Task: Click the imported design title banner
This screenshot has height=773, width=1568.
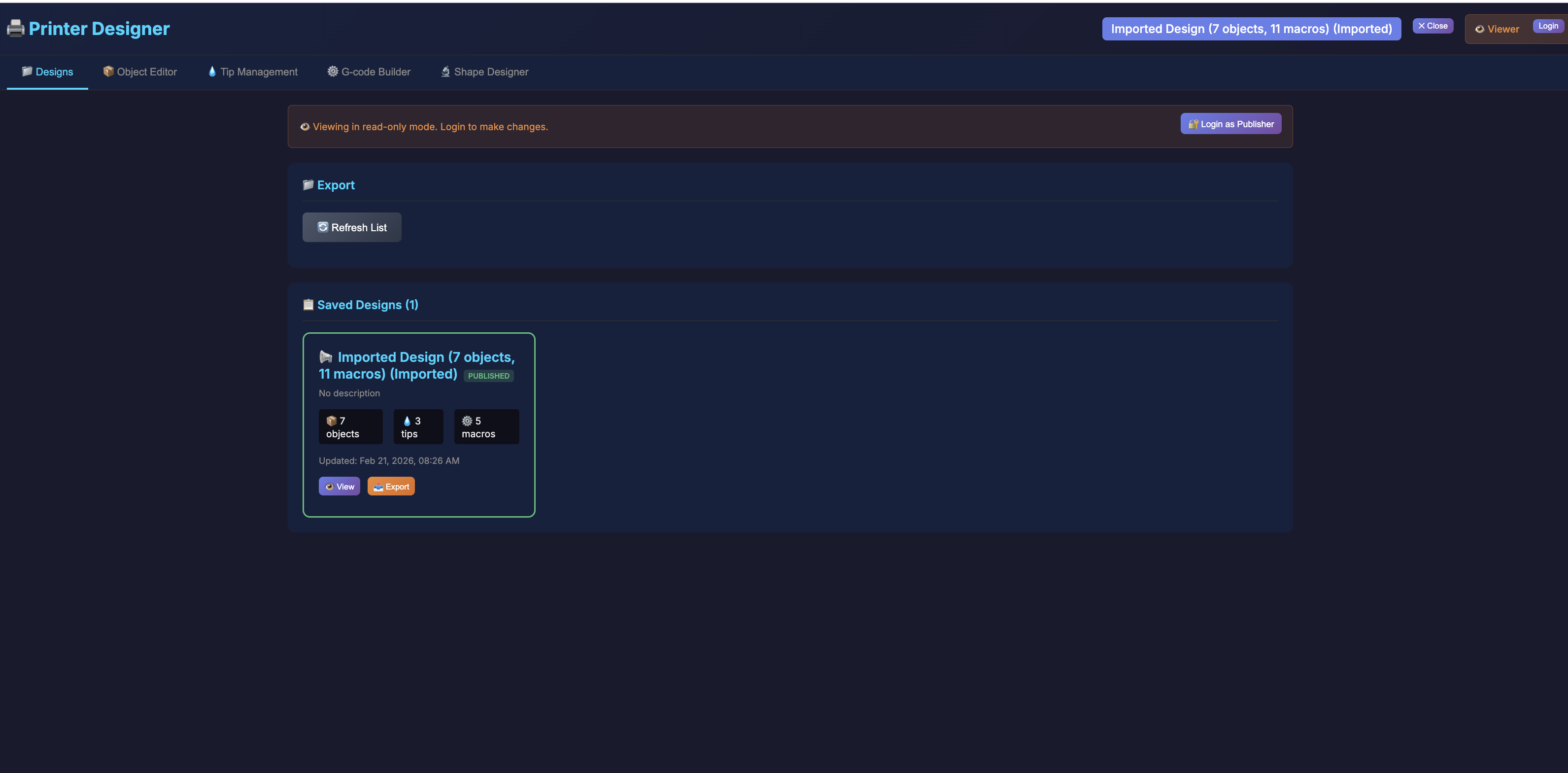Action: pyautogui.click(x=1251, y=29)
